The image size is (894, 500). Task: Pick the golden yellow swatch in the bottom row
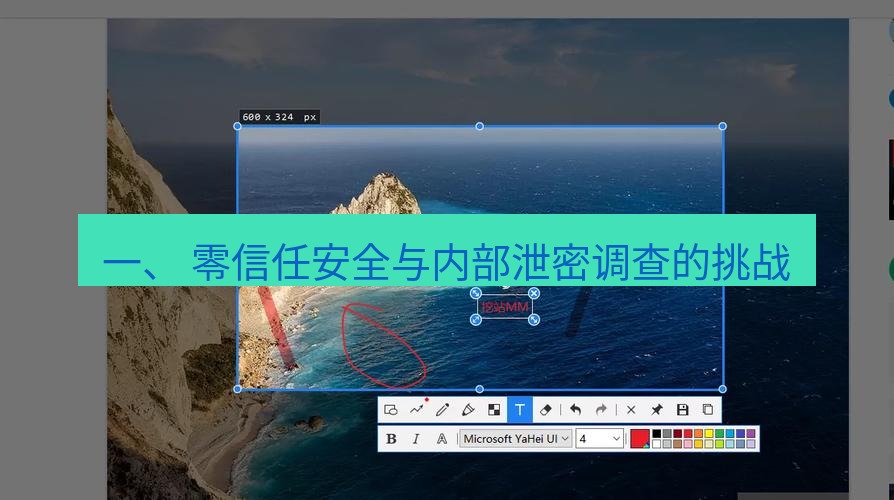point(698,444)
